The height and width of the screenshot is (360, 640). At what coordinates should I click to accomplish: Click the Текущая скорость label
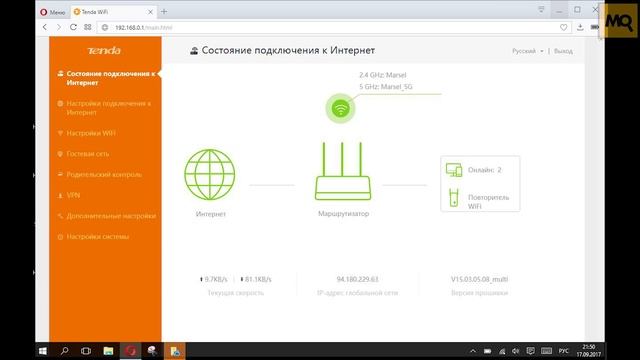(x=236, y=293)
